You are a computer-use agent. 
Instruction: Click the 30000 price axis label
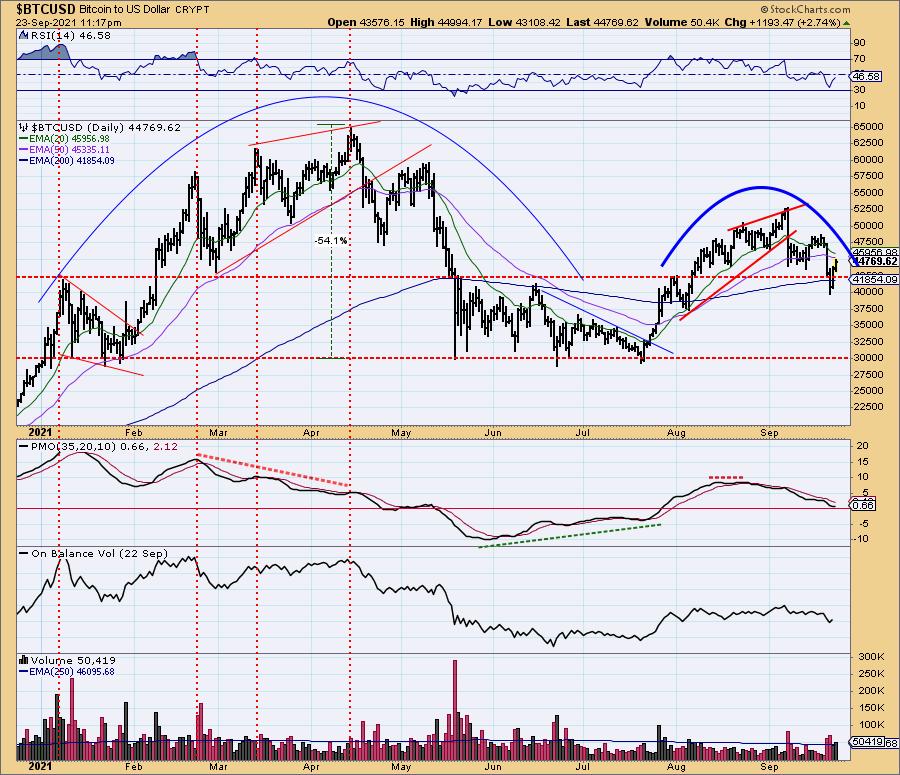[x=868, y=358]
